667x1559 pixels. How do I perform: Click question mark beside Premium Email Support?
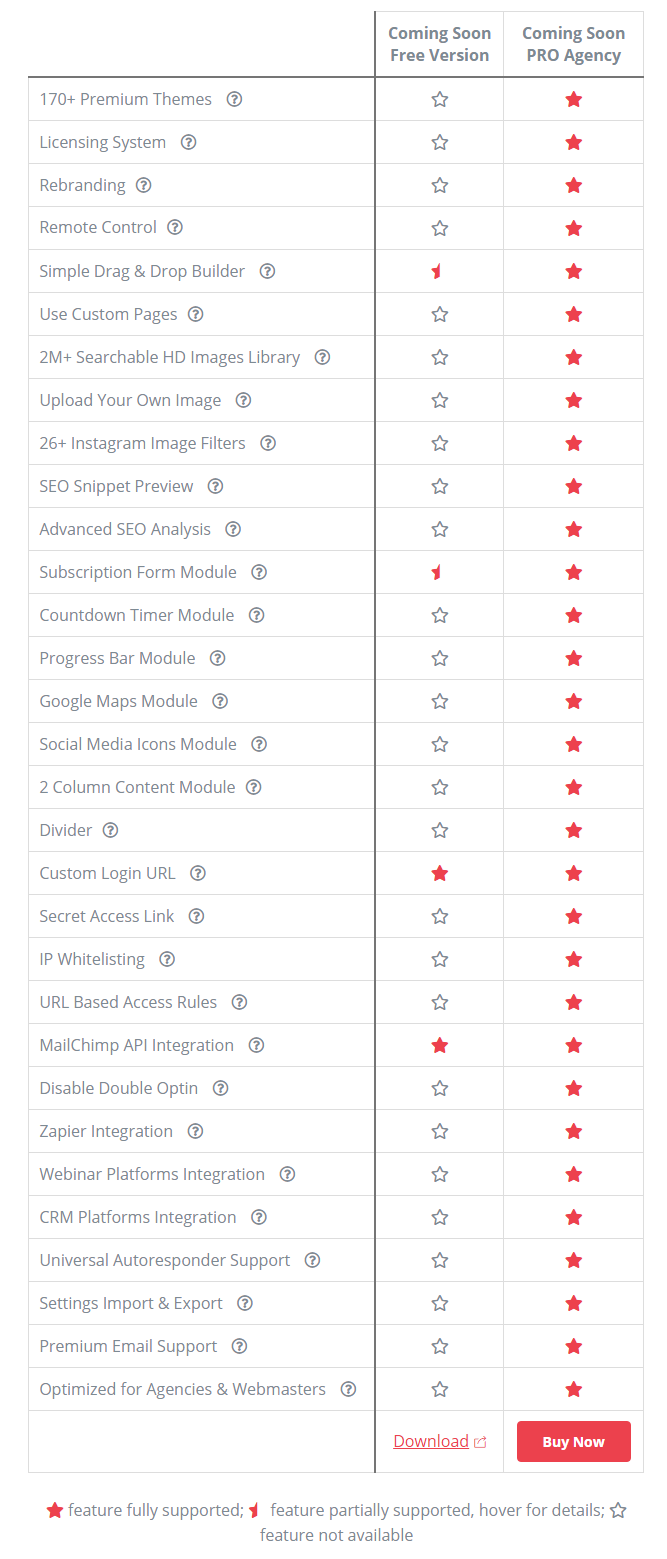point(239,1346)
